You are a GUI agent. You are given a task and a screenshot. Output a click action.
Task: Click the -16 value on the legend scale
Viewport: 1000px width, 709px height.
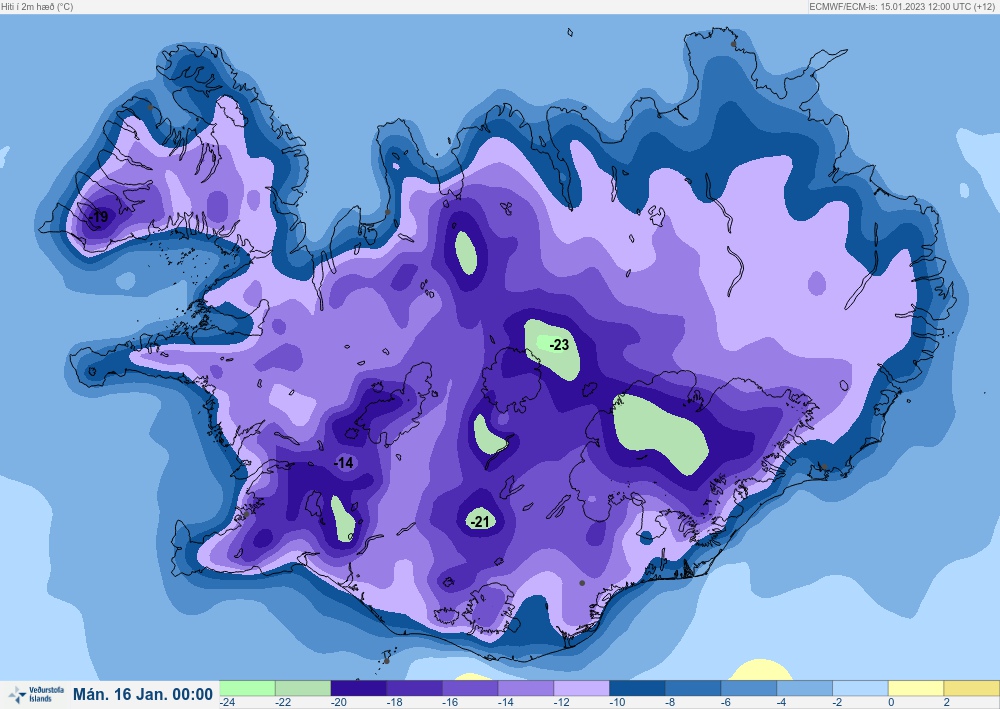(x=450, y=702)
